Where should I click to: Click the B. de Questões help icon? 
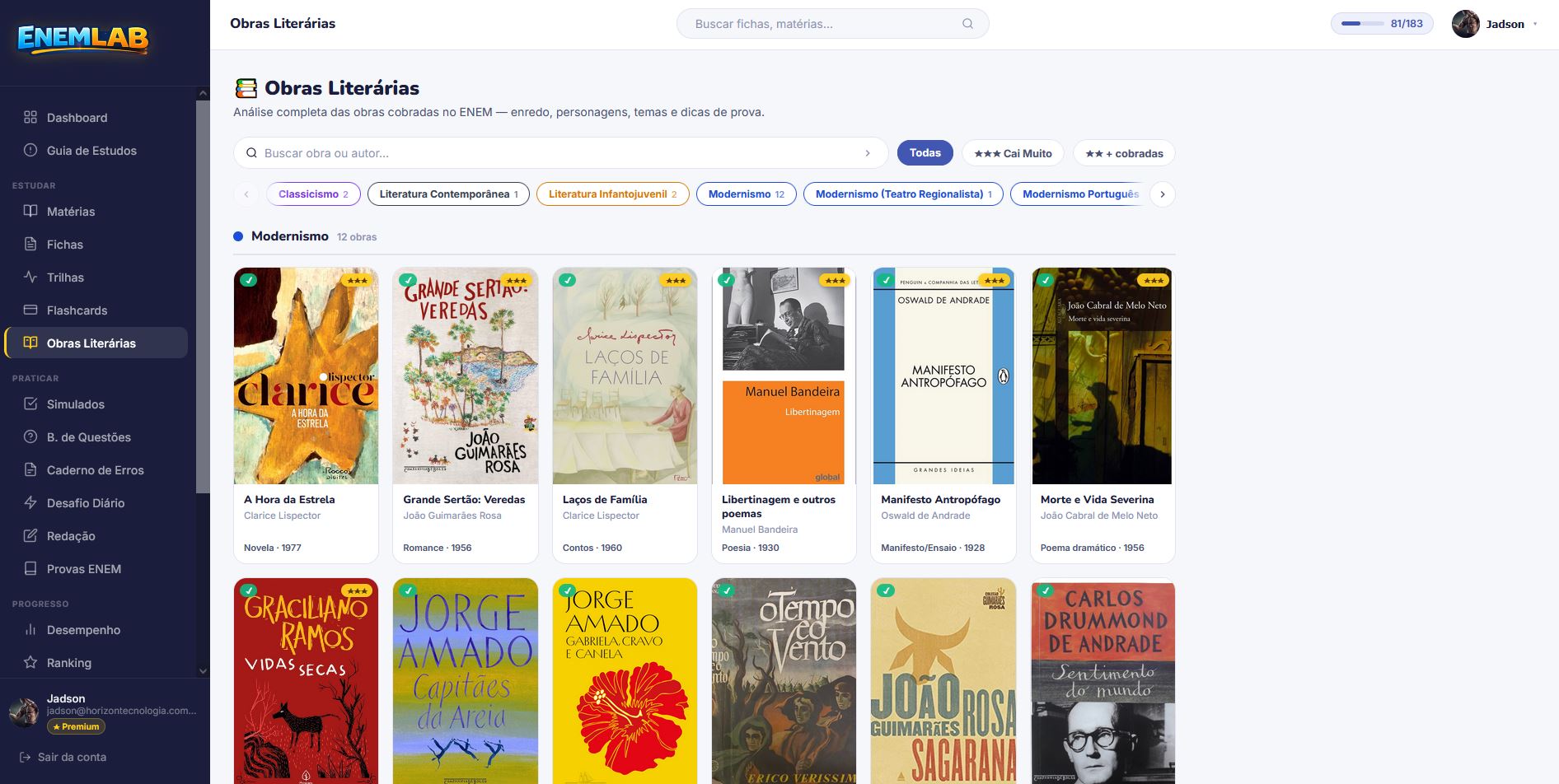30,436
